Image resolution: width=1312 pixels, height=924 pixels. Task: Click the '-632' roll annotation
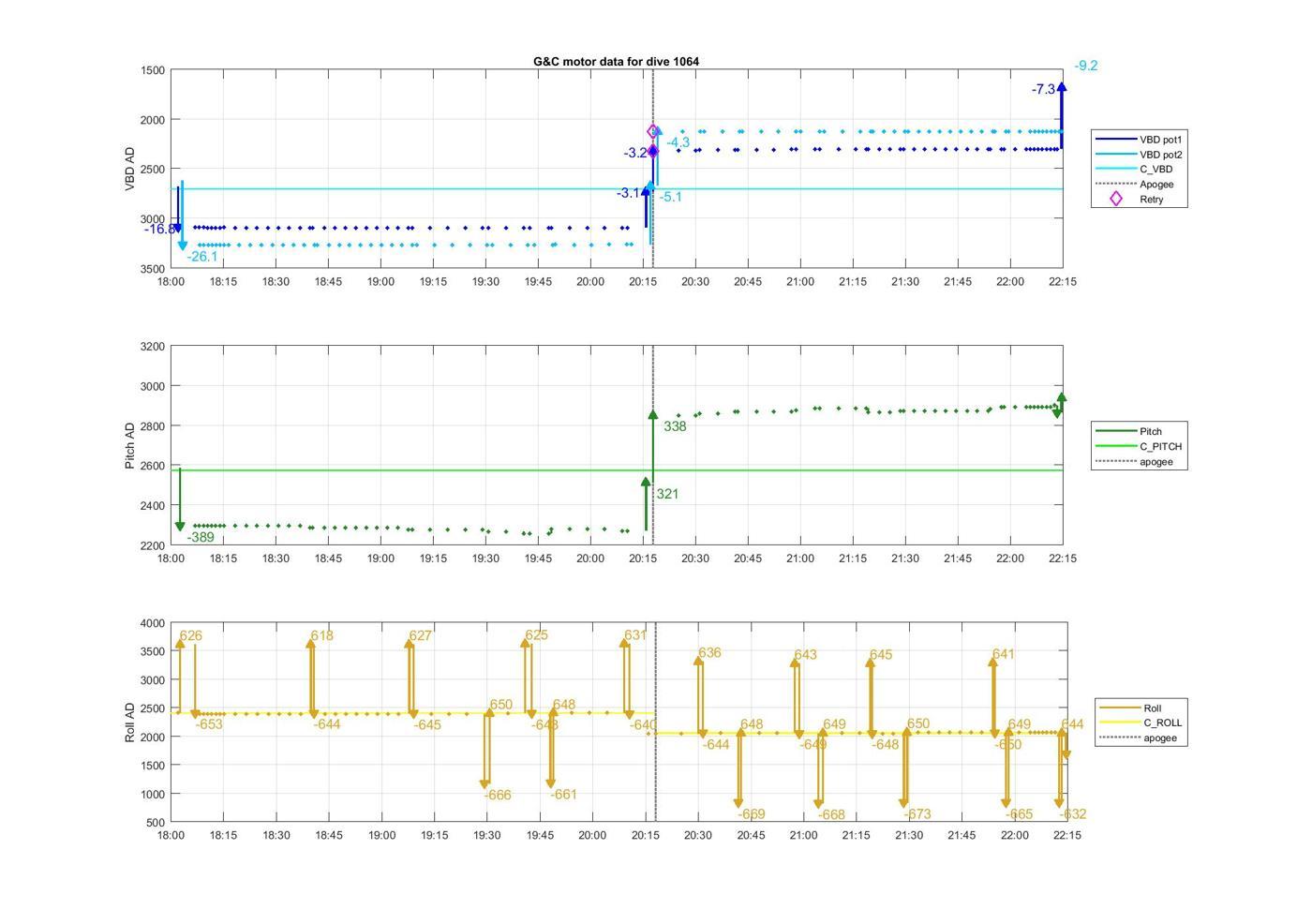(1073, 814)
